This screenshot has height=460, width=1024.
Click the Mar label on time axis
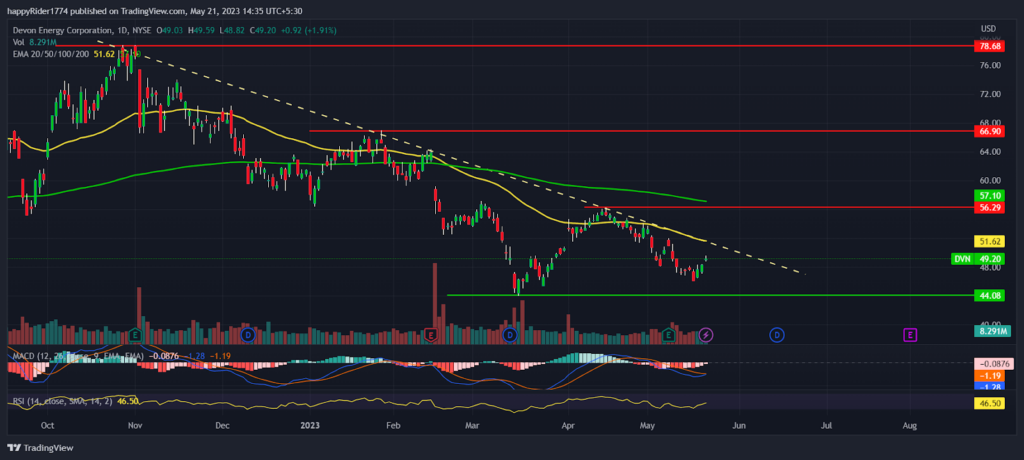[472, 425]
